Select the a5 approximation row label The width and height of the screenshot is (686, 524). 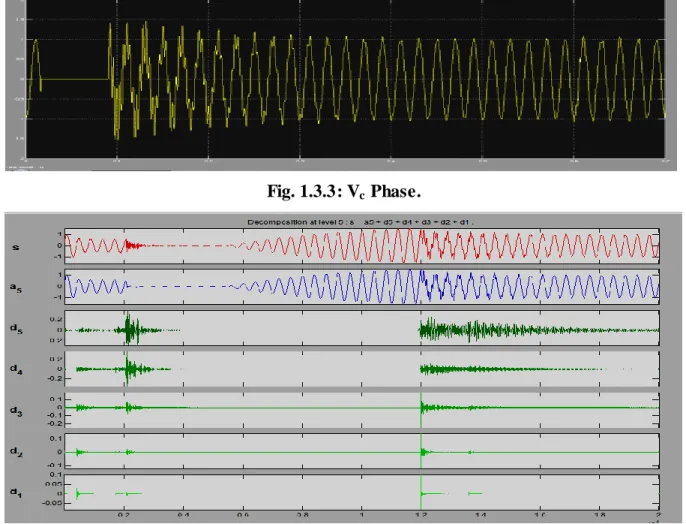(x=16, y=287)
